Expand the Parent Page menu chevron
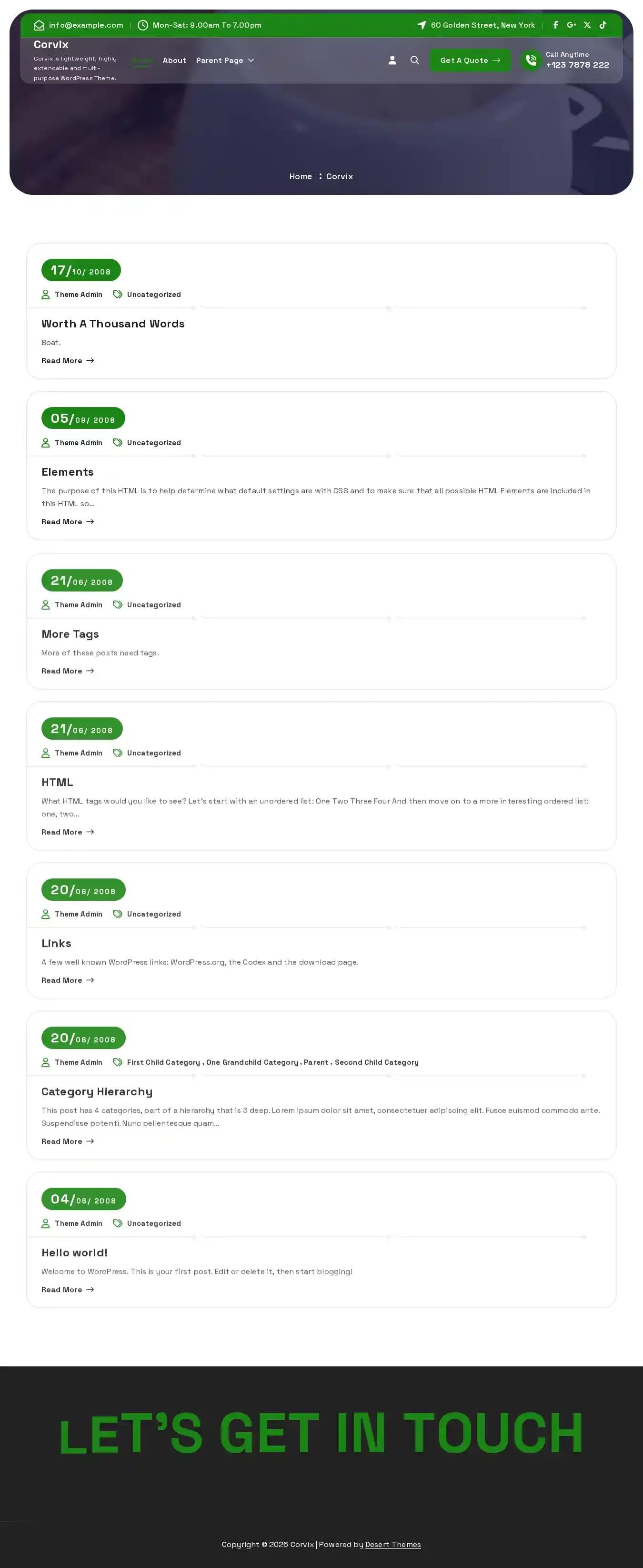 point(251,60)
